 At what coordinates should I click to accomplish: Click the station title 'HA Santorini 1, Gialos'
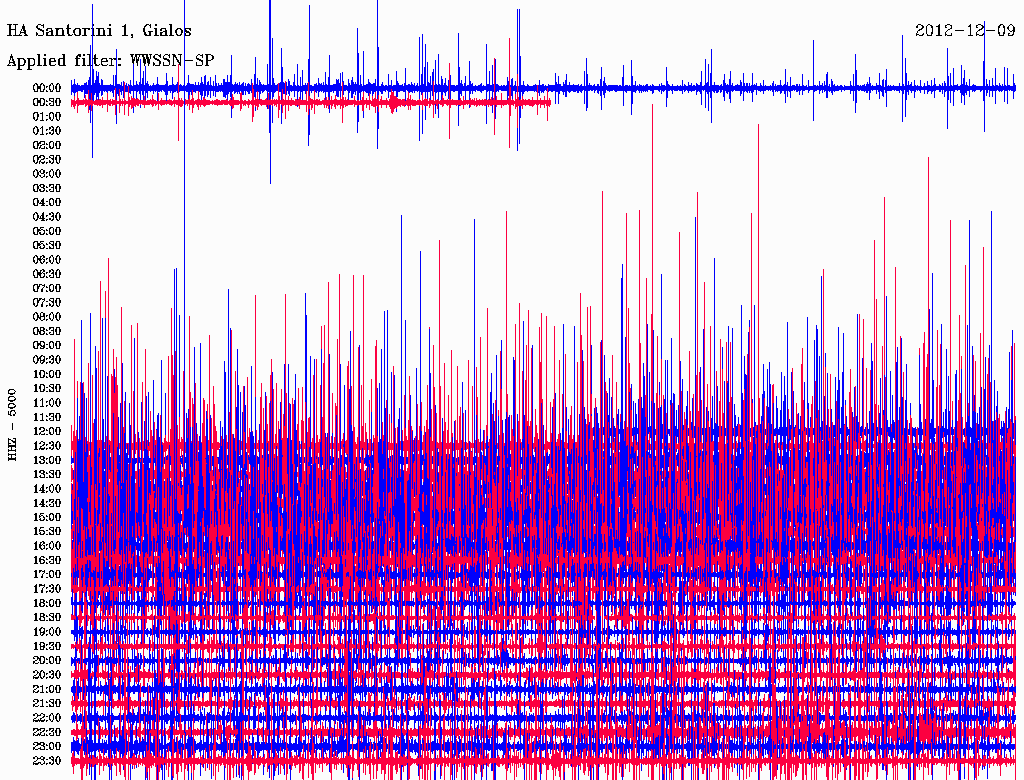click(x=99, y=31)
